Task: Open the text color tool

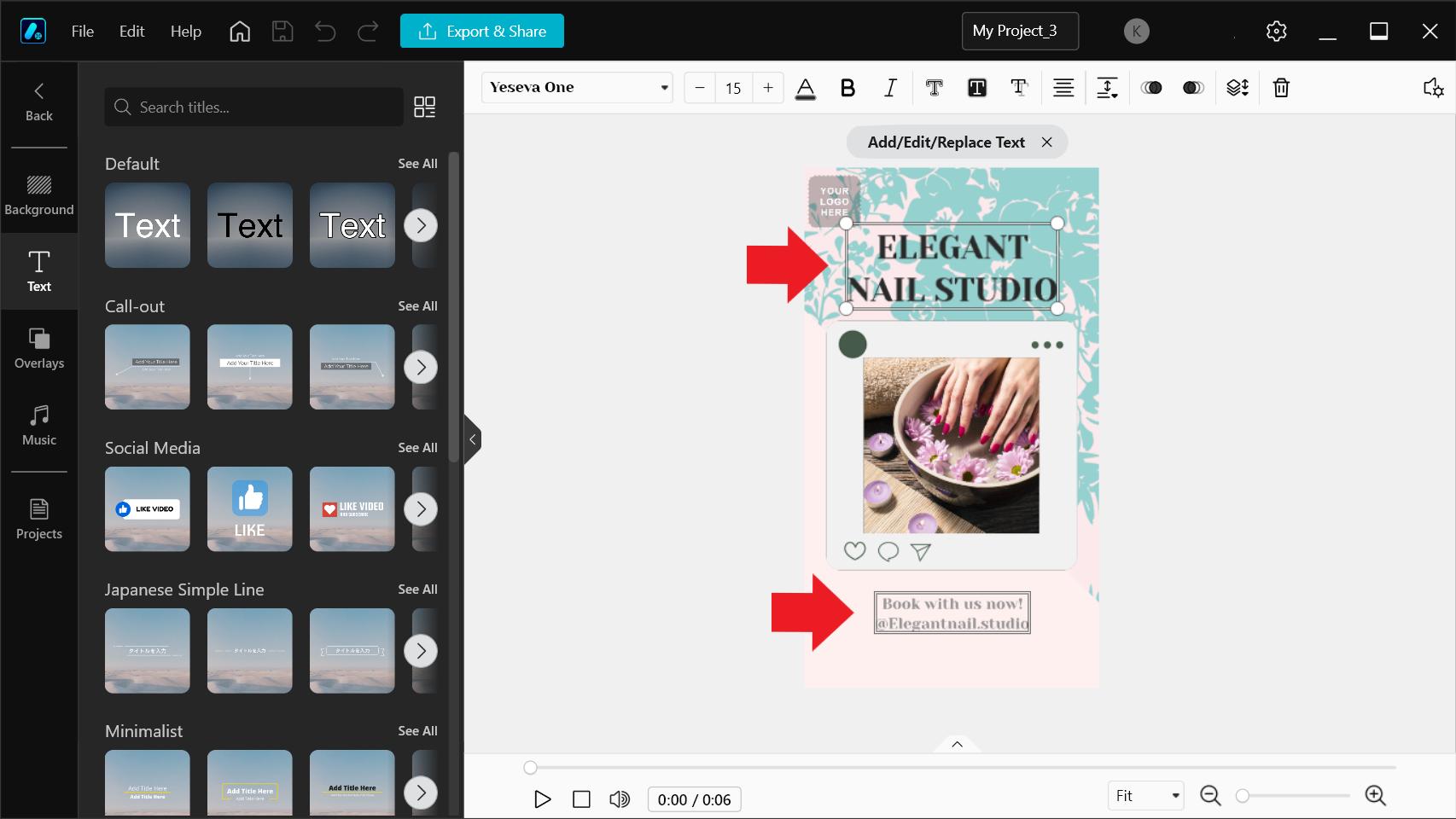Action: [806, 88]
